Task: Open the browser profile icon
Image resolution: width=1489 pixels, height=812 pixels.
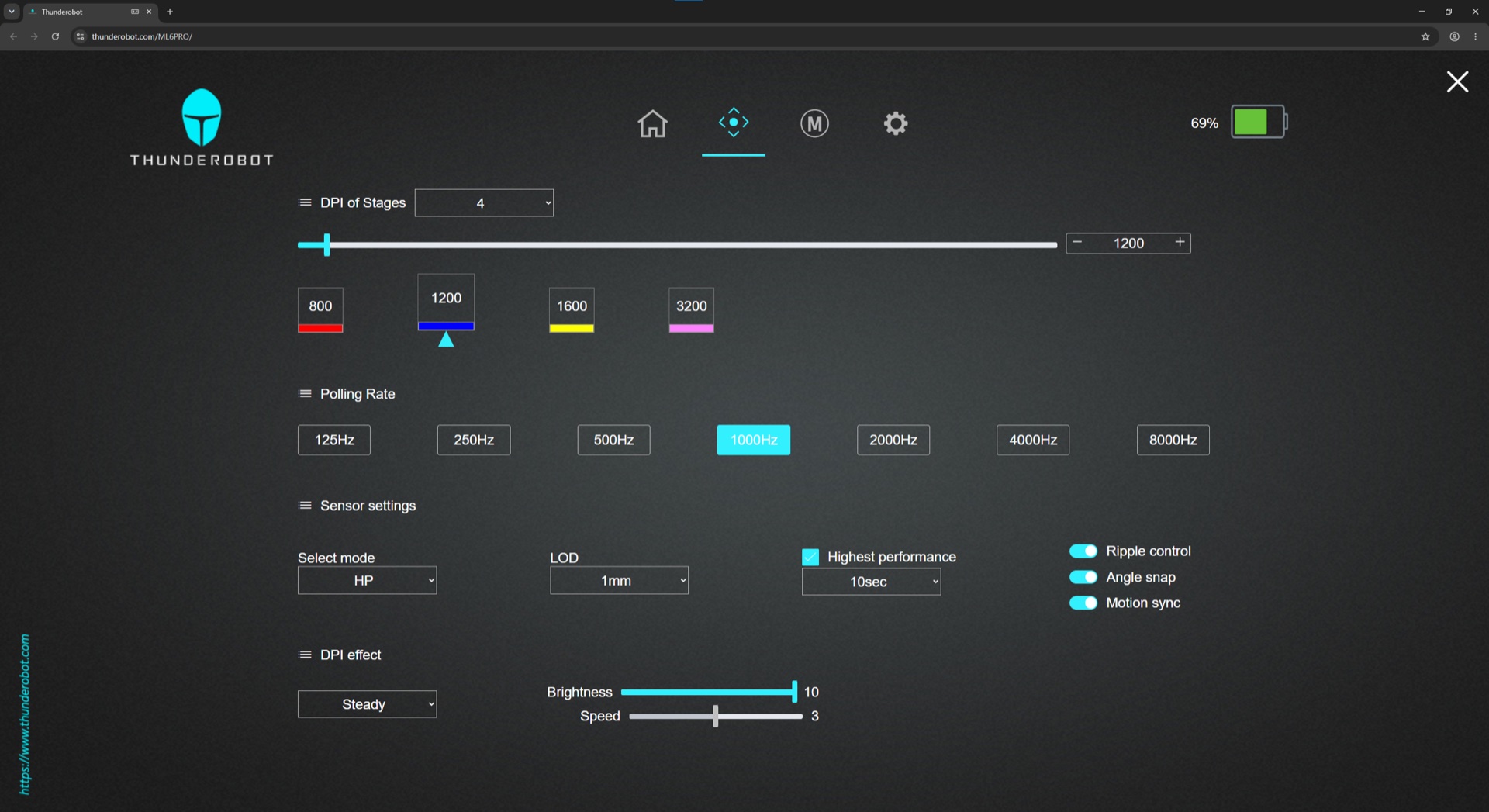Action: (x=1454, y=36)
